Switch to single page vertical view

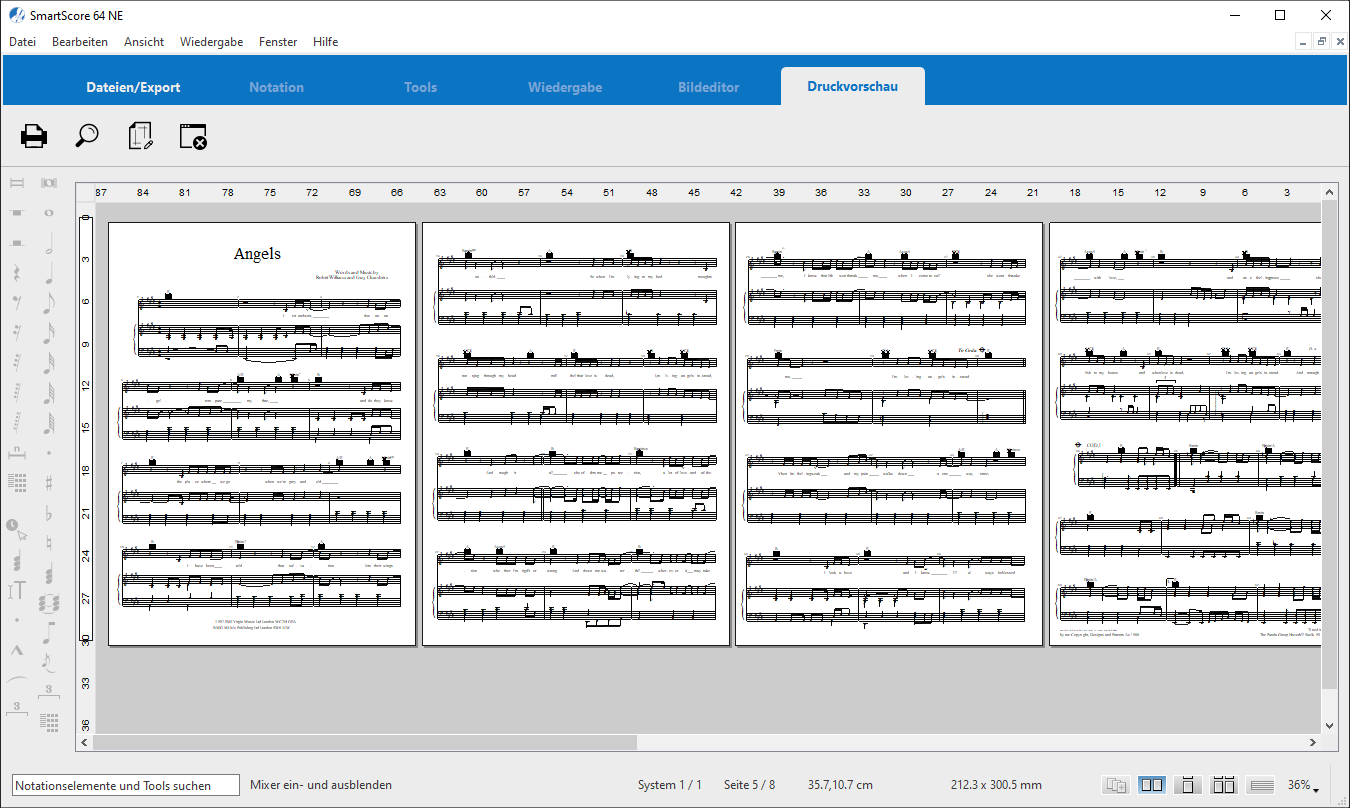(x=1187, y=785)
